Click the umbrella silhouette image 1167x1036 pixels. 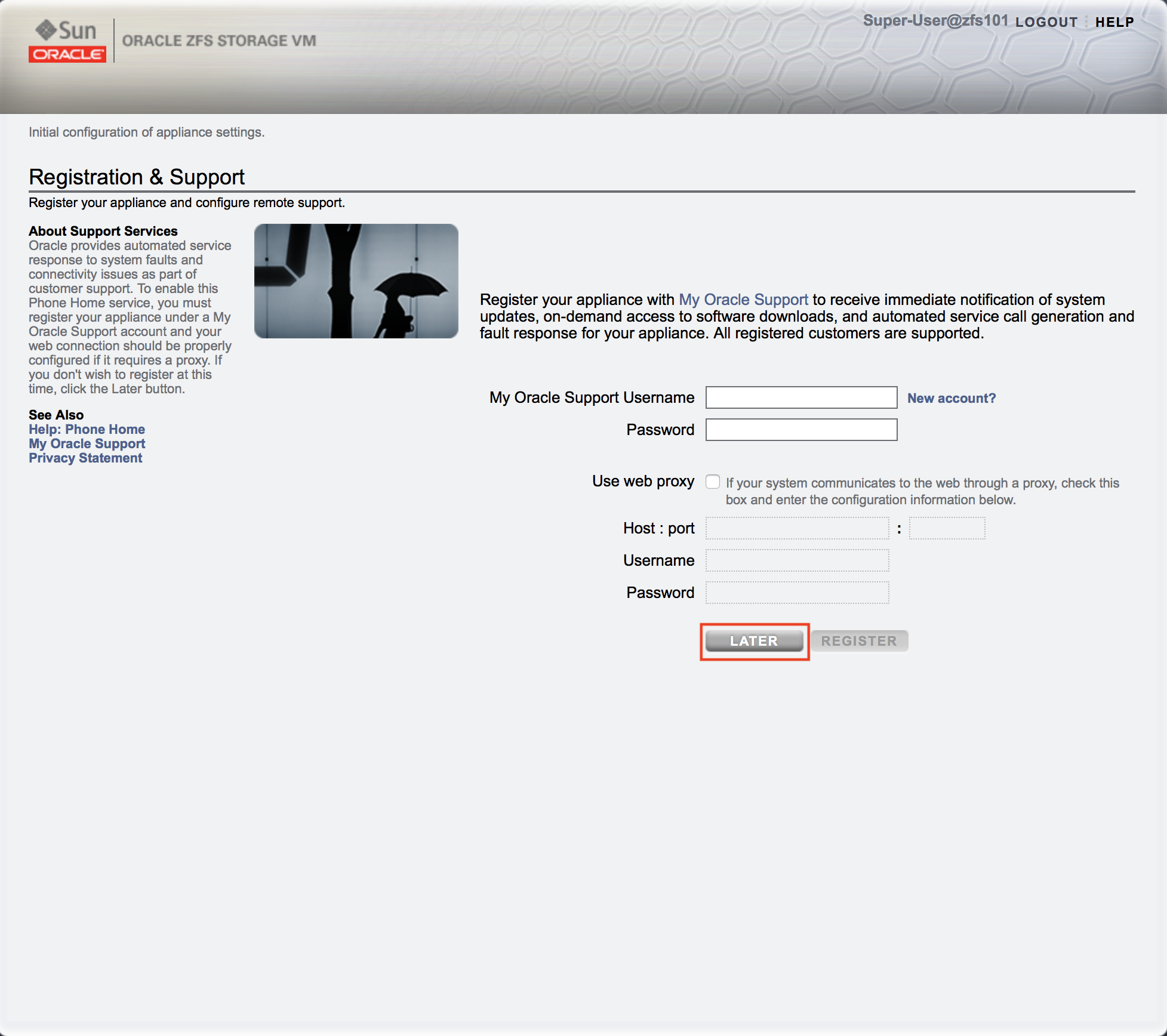pos(356,281)
